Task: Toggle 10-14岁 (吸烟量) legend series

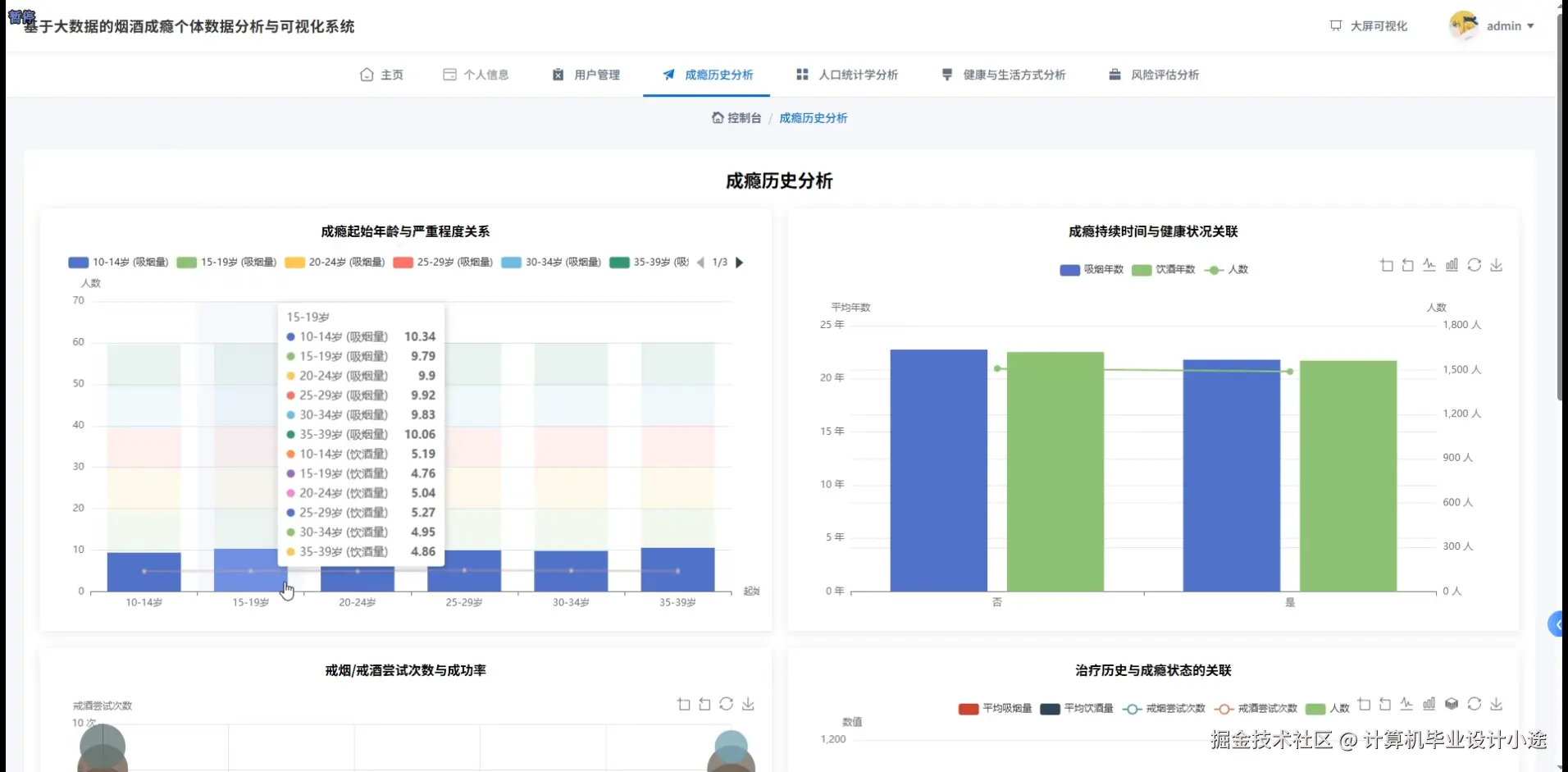Action: (x=119, y=263)
